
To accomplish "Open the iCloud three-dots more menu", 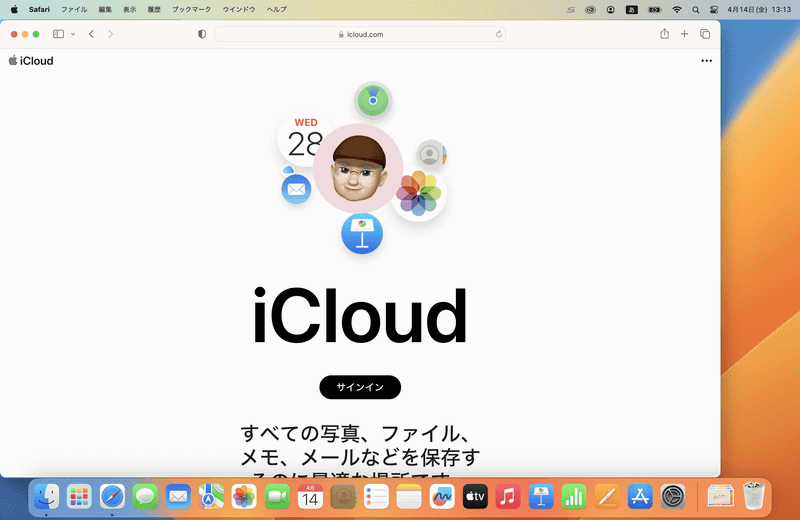I will [x=706, y=61].
